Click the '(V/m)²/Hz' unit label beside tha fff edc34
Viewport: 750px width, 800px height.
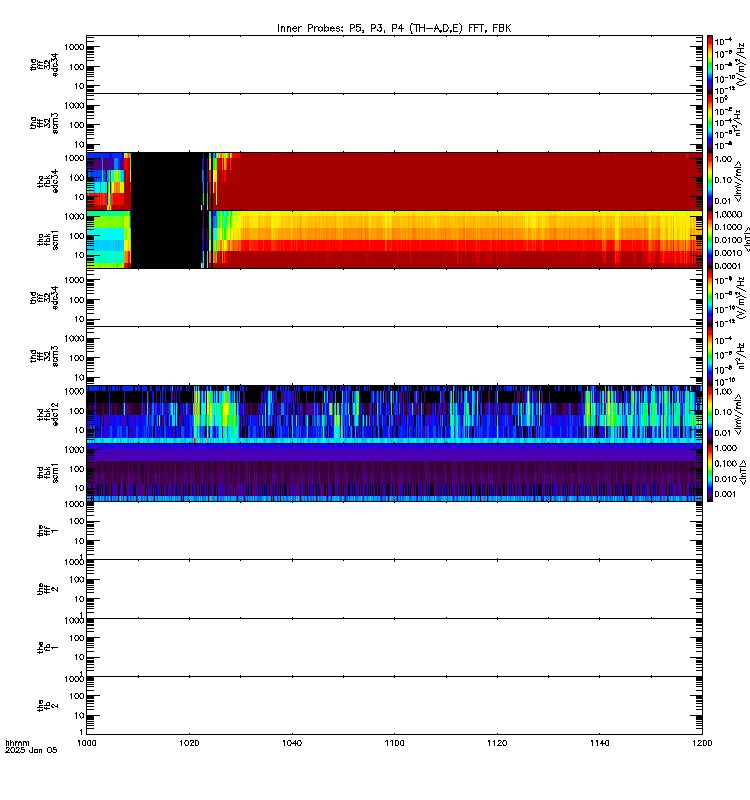(x=741, y=64)
